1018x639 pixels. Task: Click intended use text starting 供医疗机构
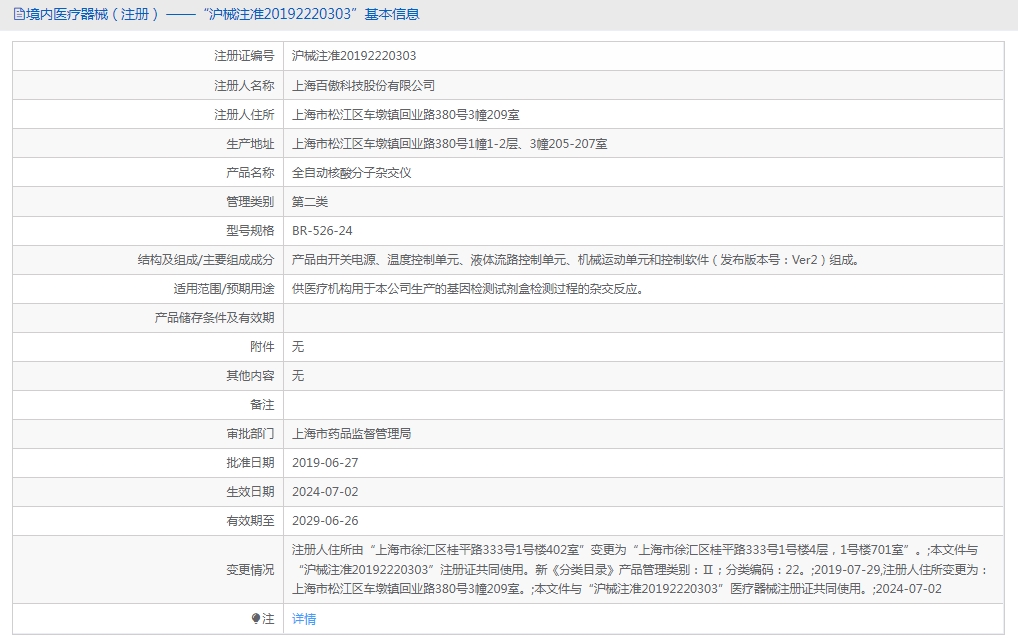[467, 289]
